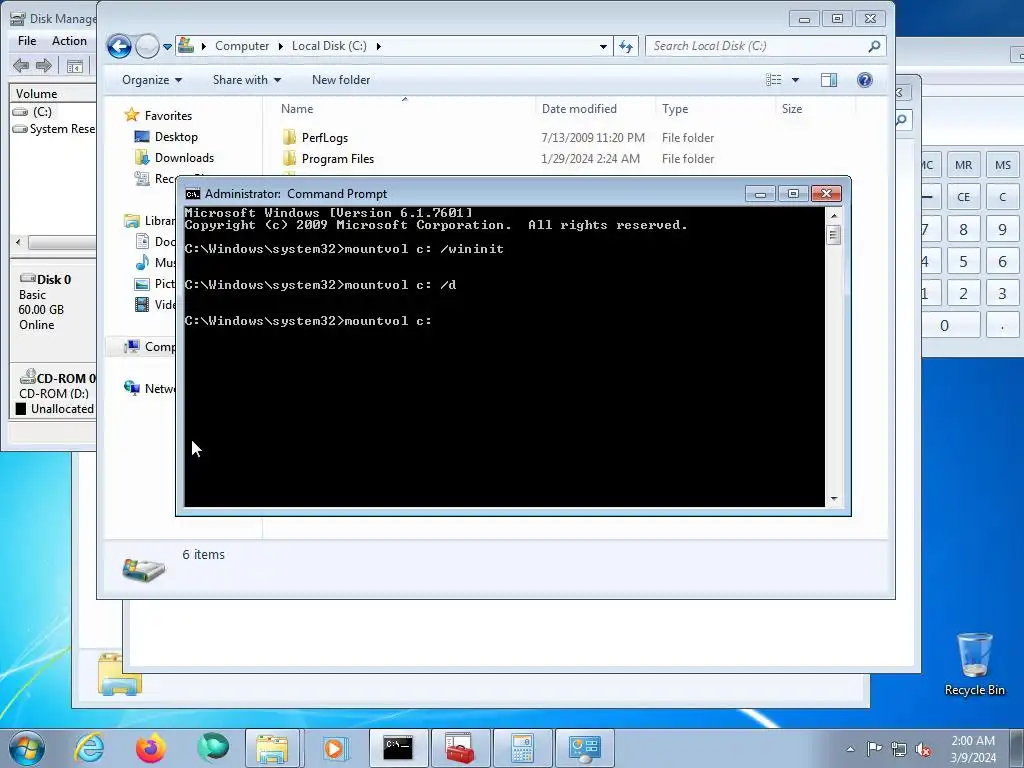Select CD-ROM 0 in Disk Management
Viewport: 1024px width, 768px height.
pos(57,378)
